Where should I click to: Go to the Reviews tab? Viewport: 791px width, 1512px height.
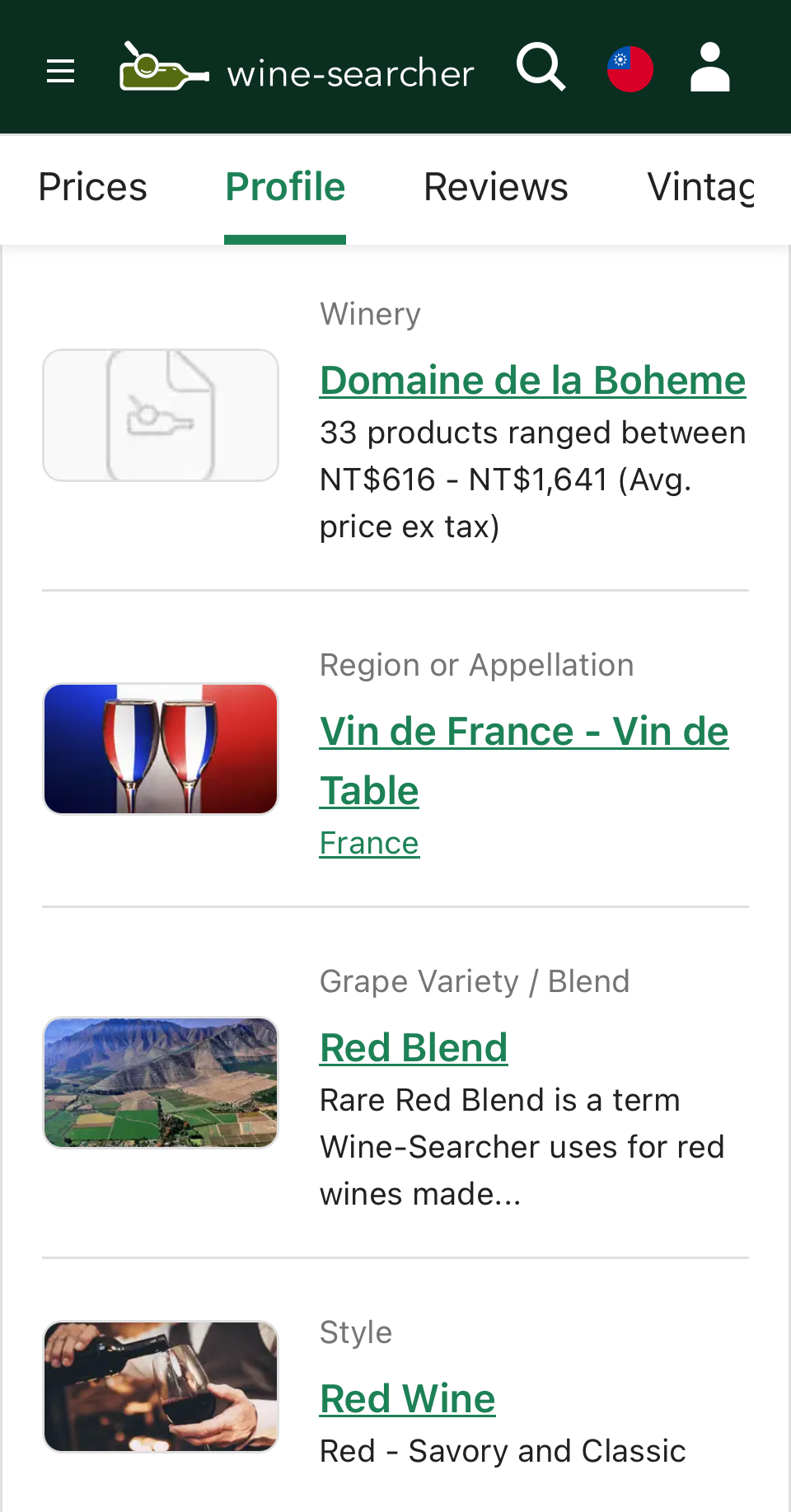[x=495, y=187]
